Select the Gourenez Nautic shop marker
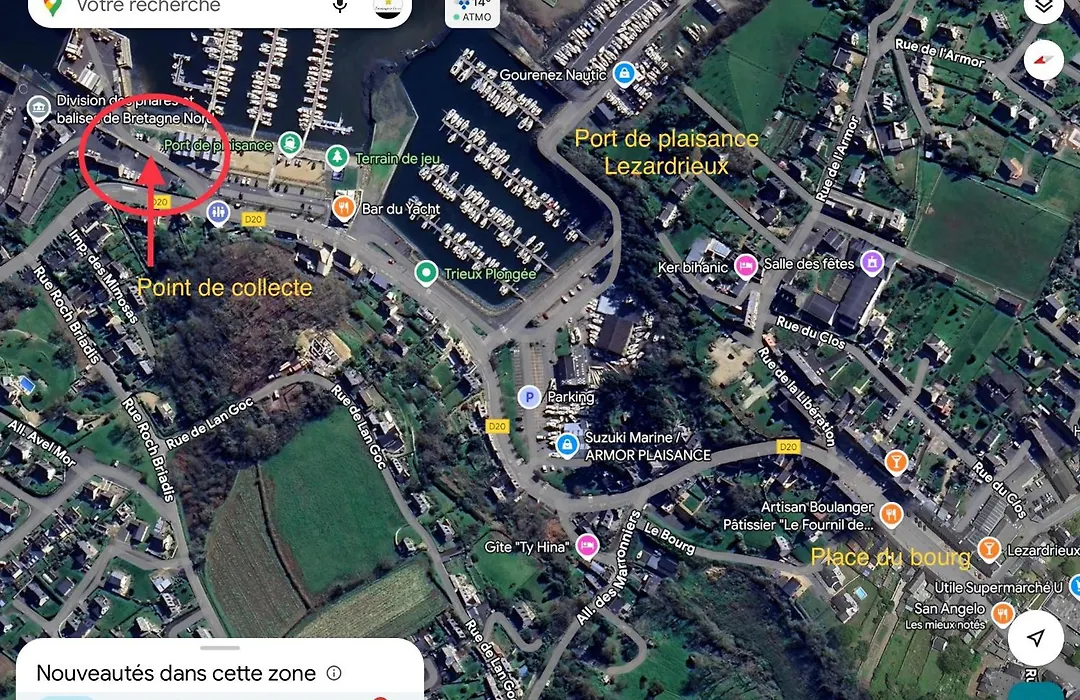The width and height of the screenshot is (1080, 700). (624, 73)
